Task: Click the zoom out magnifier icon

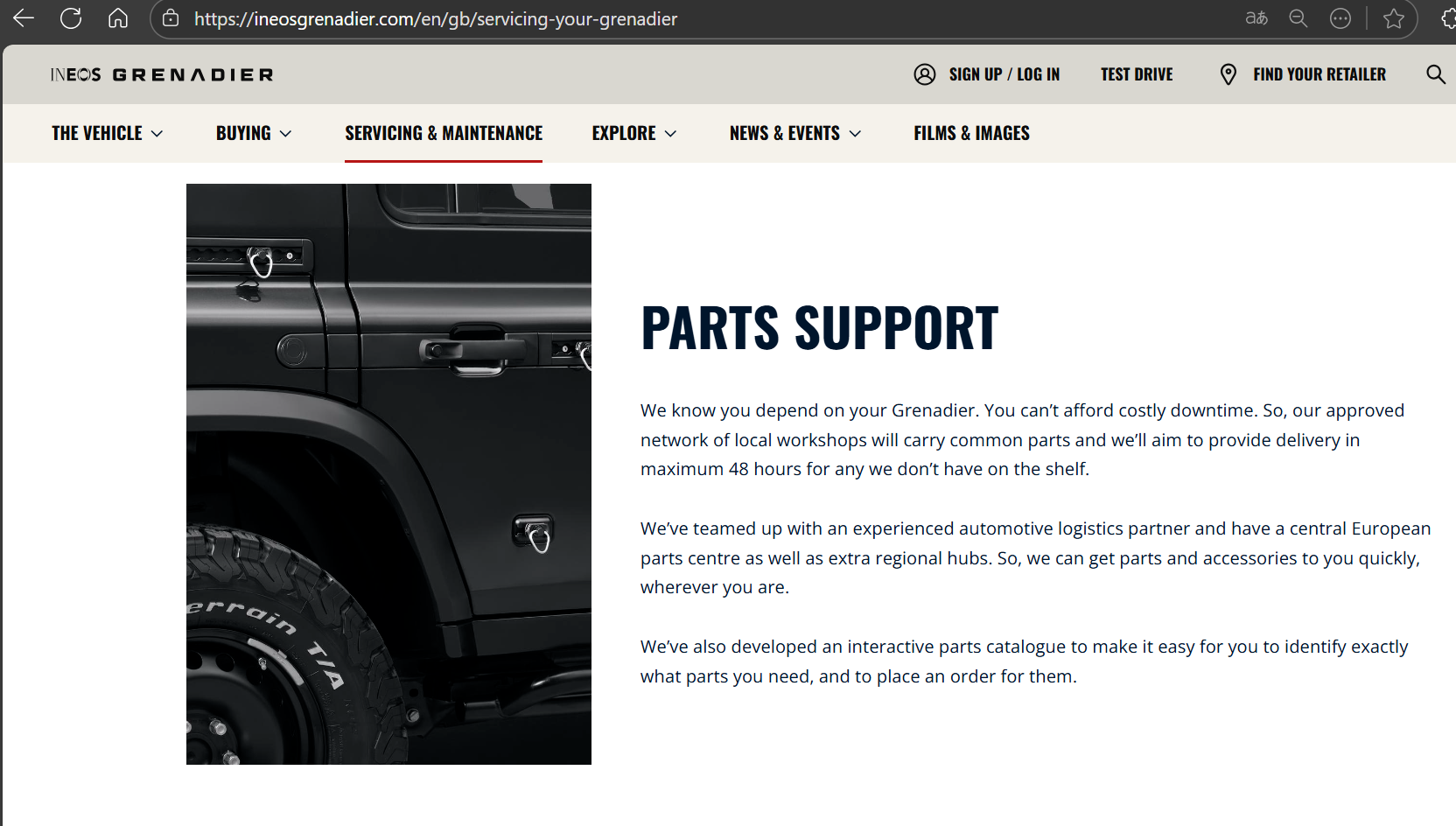Action: [x=1298, y=18]
